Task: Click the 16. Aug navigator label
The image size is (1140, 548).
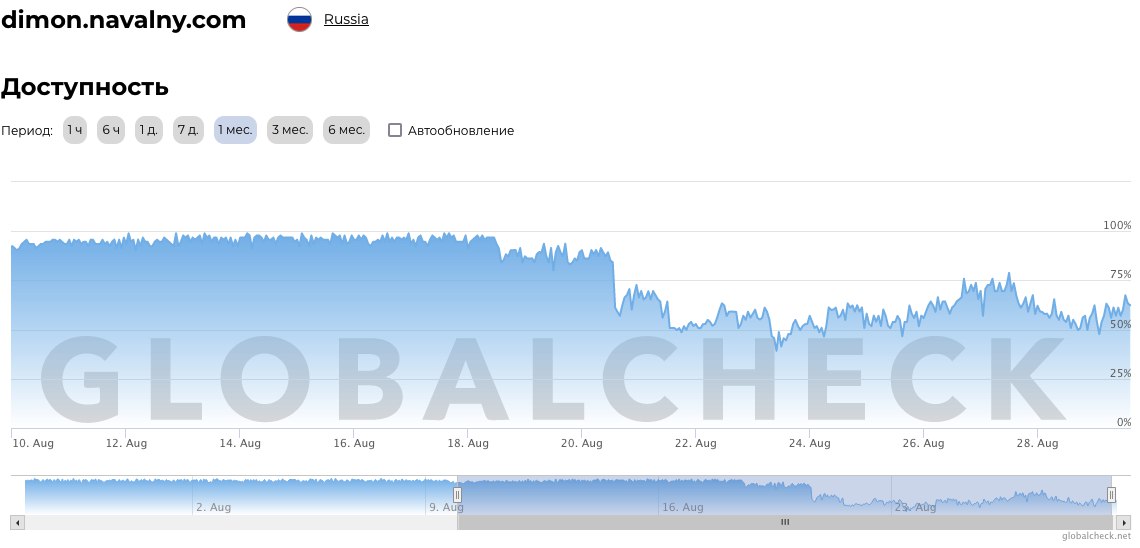Action: 683,507
